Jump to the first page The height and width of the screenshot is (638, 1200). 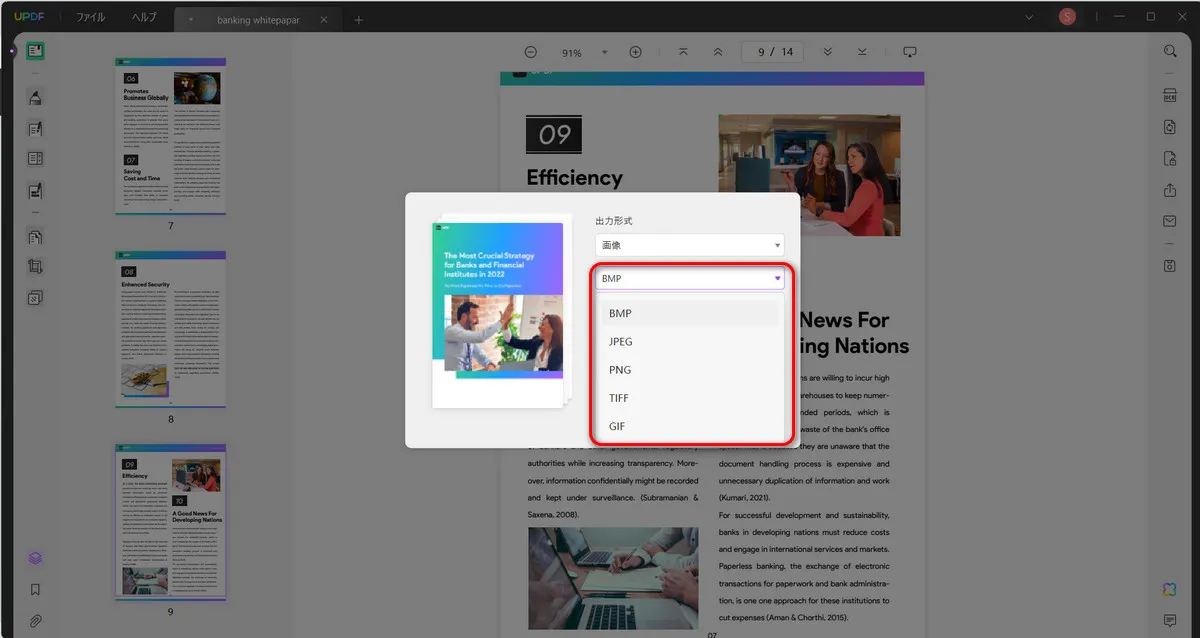coord(683,52)
